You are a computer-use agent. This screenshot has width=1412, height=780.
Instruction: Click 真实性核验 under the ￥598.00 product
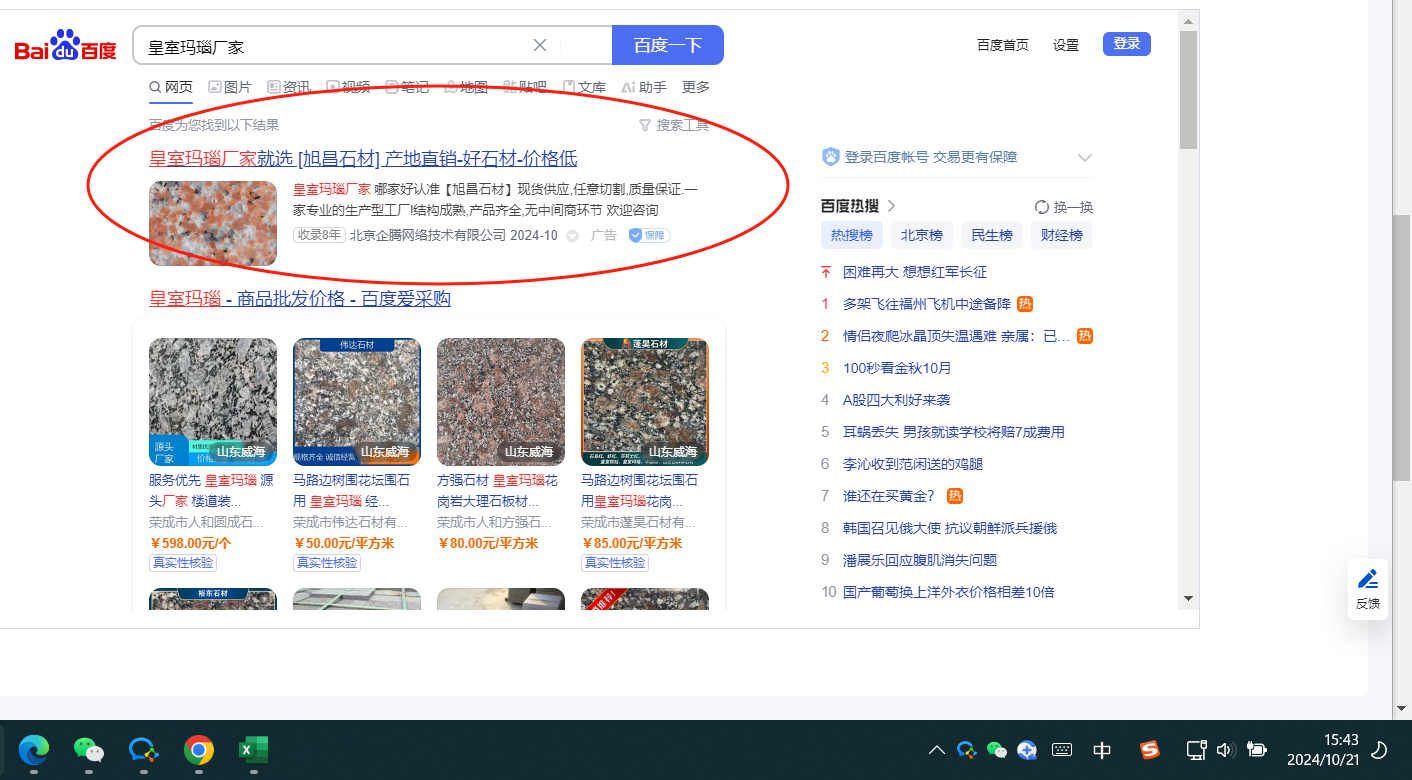coord(183,563)
